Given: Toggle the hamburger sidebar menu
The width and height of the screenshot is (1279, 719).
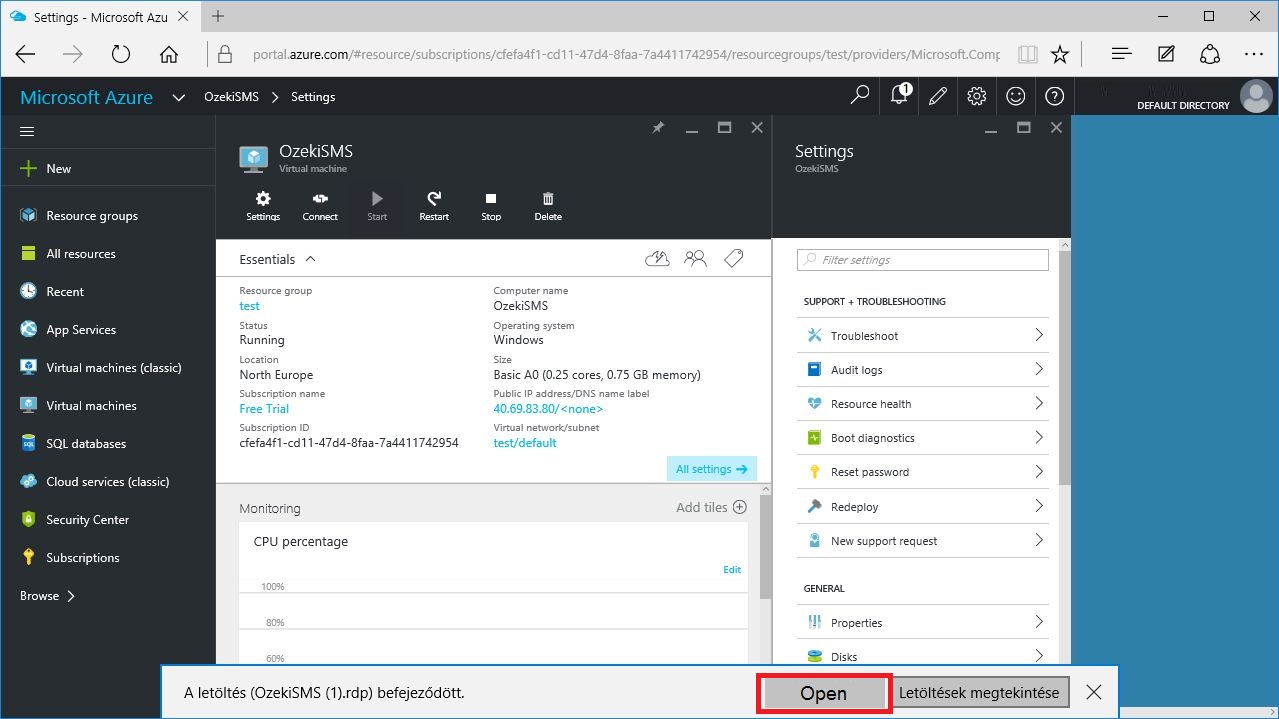Looking at the screenshot, I should coord(27,131).
